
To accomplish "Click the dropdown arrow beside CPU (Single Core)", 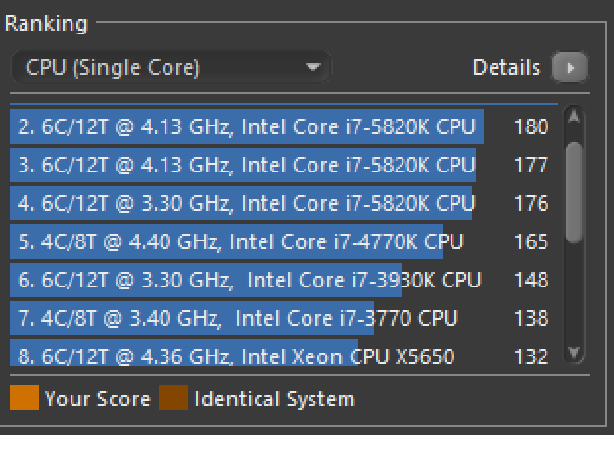I will pos(313,67).
